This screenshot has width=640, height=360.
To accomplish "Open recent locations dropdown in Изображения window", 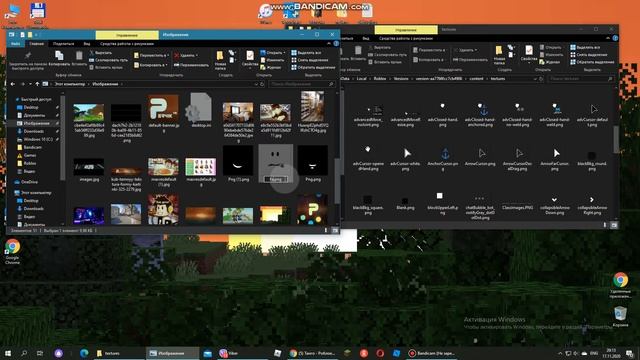I will 30,84.
